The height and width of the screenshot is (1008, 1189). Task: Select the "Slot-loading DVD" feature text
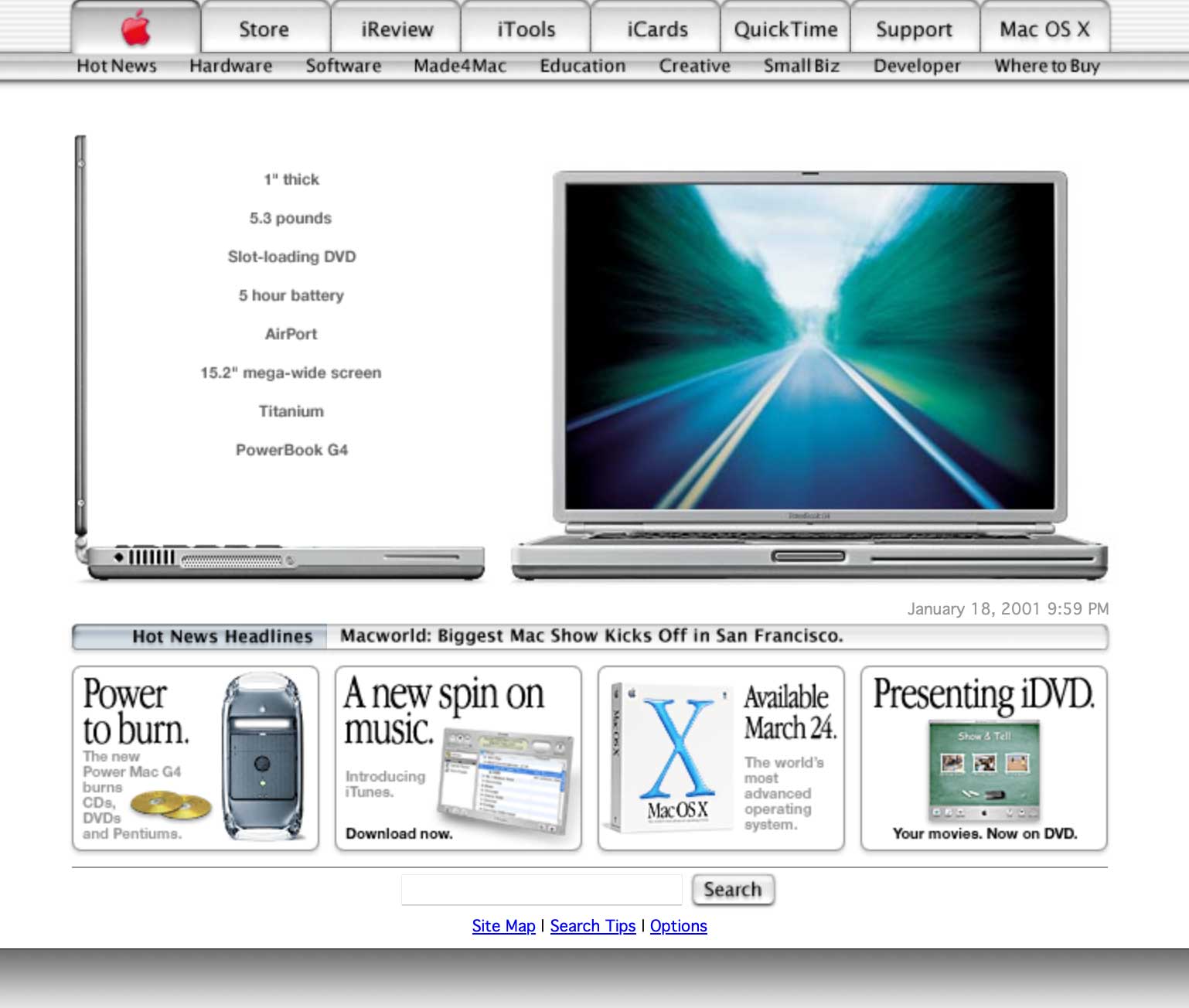pyautogui.click(x=292, y=257)
